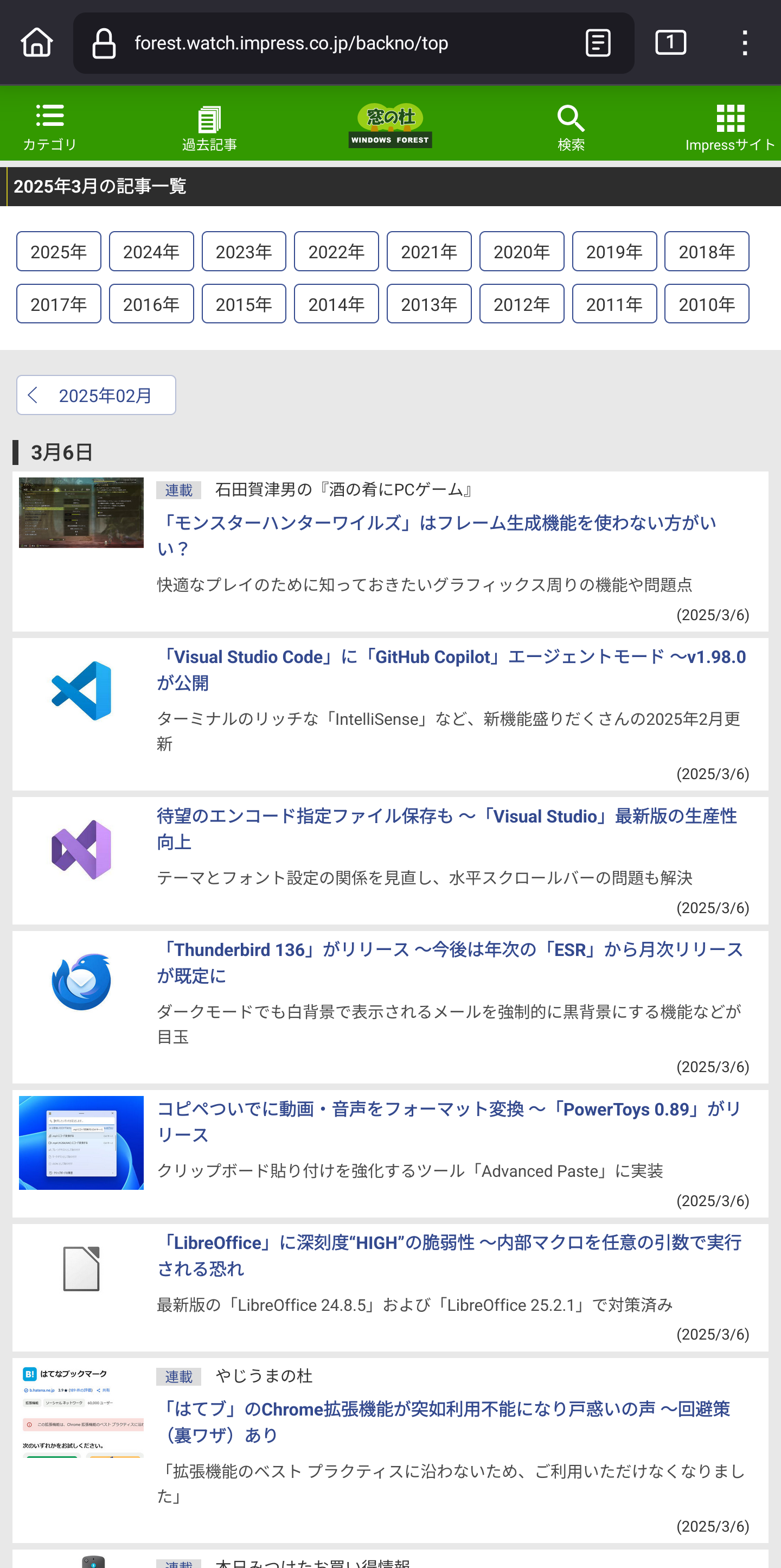The width and height of the screenshot is (781, 1568).
Task: Go back to 2025年02月 articles
Action: (96, 395)
